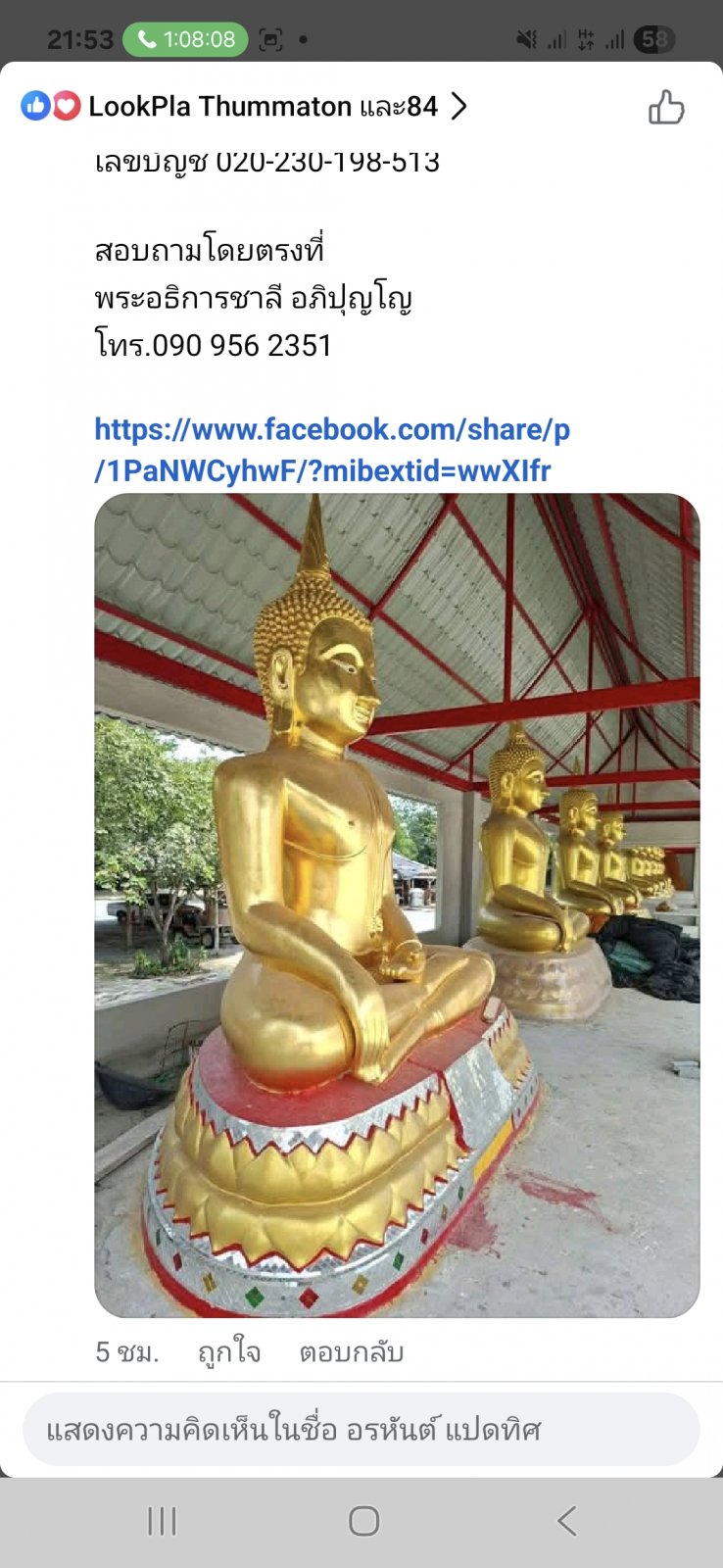
Task: Tap the muted sound status icon
Action: pyautogui.click(x=527, y=39)
